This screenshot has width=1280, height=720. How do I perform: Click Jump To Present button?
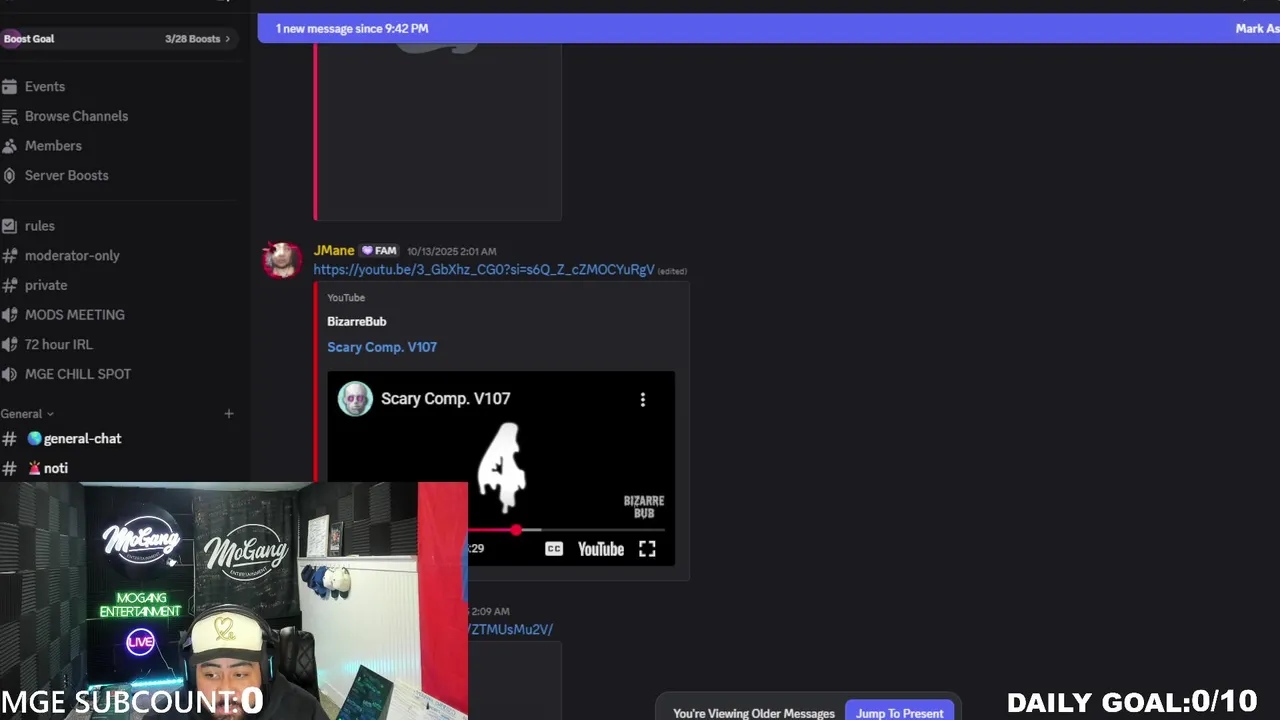[x=900, y=713]
